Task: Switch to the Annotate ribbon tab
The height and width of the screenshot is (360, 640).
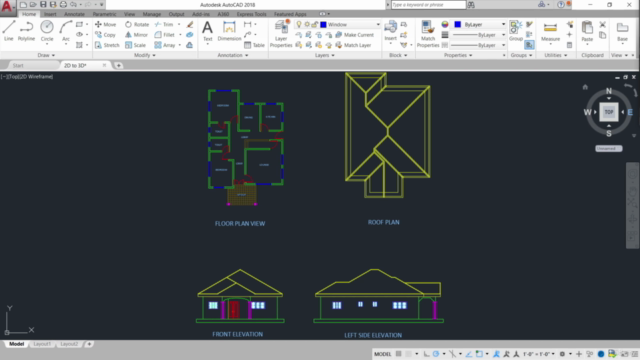Action: click(x=74, y=14)
